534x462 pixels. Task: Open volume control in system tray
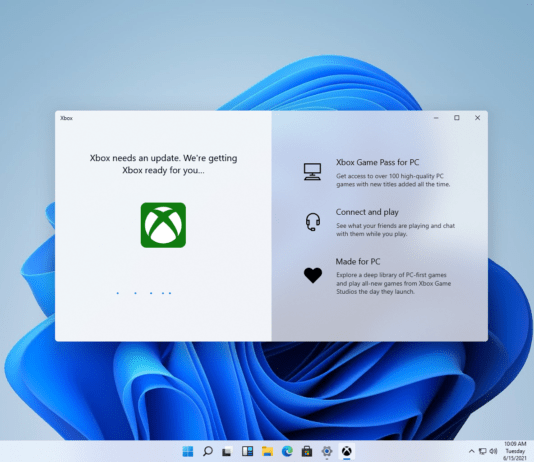pyautogui.click(x=493, y=451)
